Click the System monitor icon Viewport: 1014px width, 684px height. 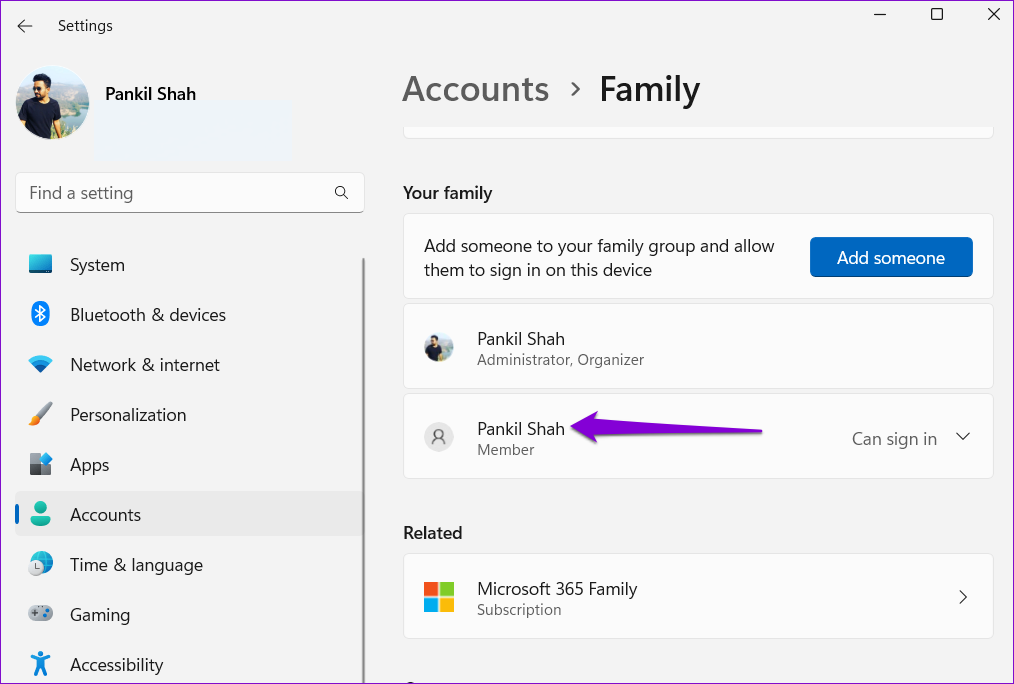40,265
